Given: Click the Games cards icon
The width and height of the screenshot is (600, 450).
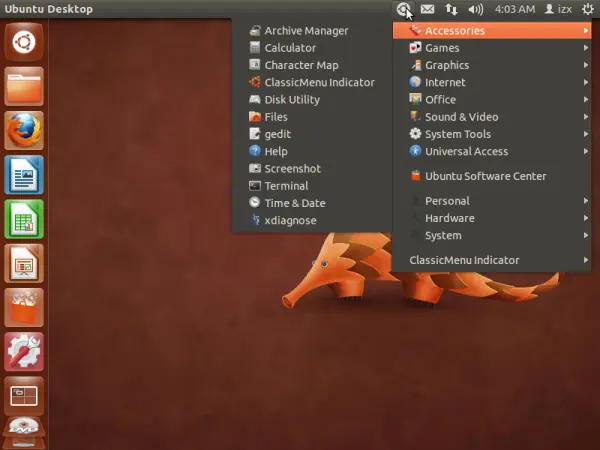Looking at the screenshot, I should (415, 47).
